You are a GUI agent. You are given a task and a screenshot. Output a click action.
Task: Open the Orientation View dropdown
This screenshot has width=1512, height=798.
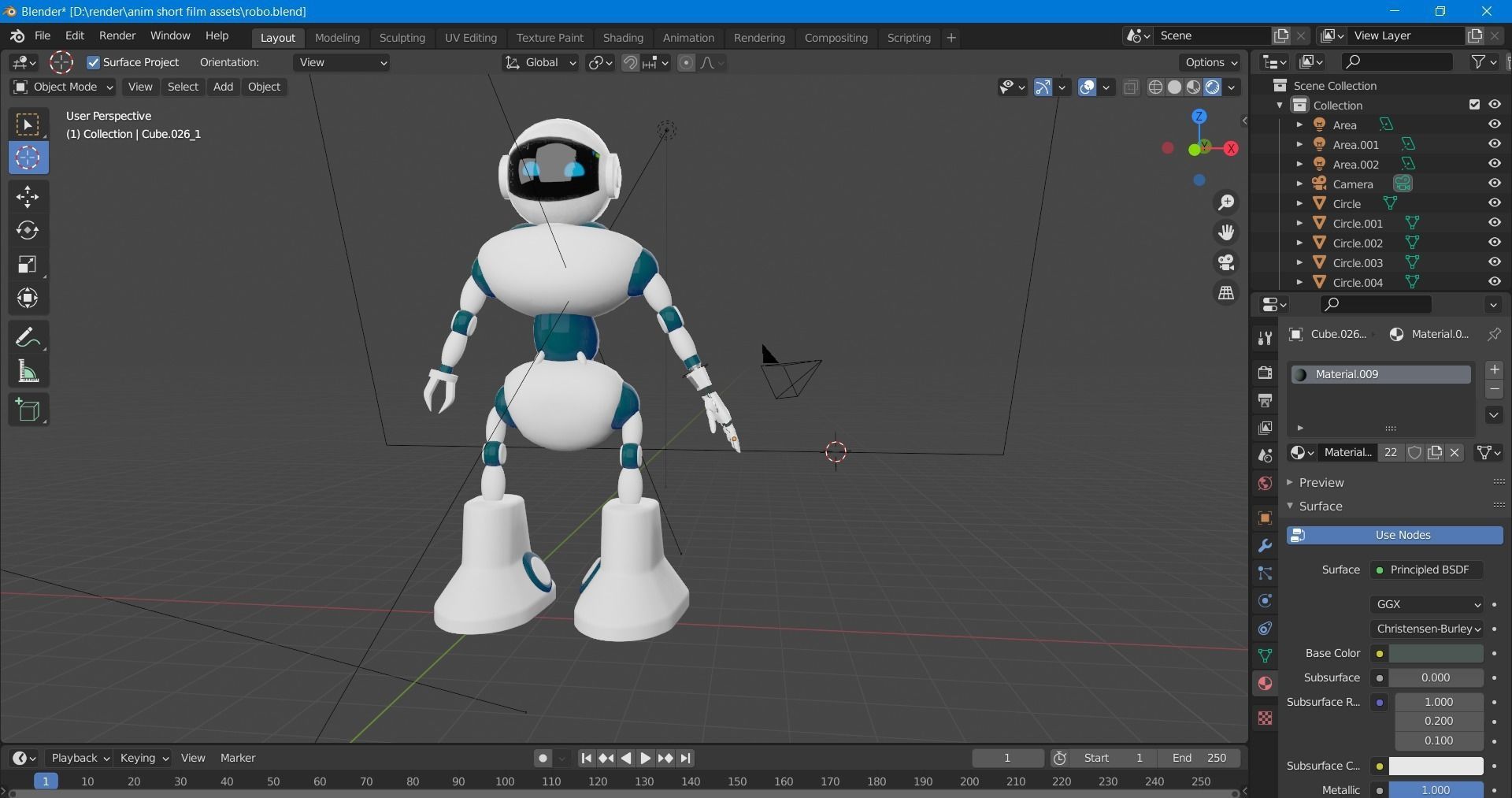click(x=343, y=62)
